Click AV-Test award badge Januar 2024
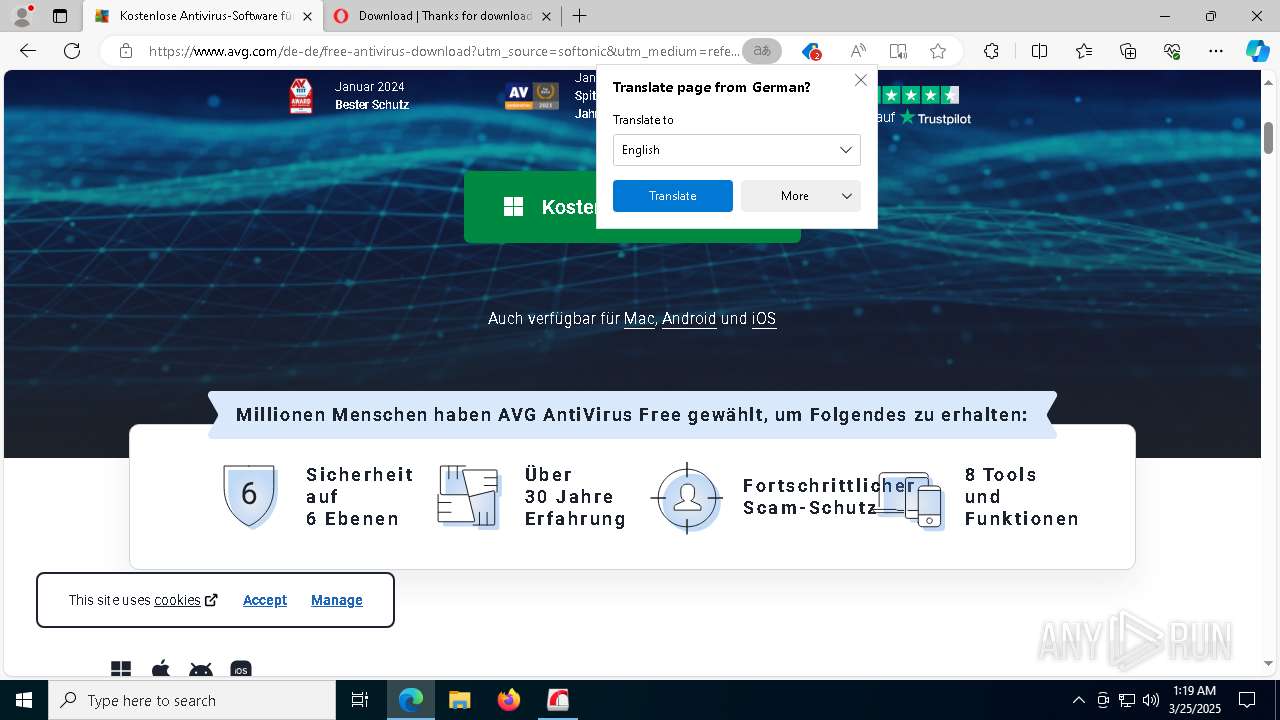Screen dimensions: 1280x720 pos(301,96)
